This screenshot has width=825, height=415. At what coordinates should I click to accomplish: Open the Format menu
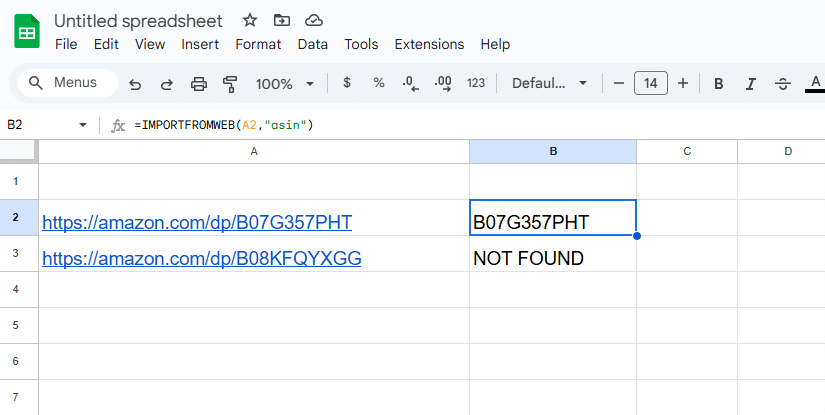click(258, 44)
